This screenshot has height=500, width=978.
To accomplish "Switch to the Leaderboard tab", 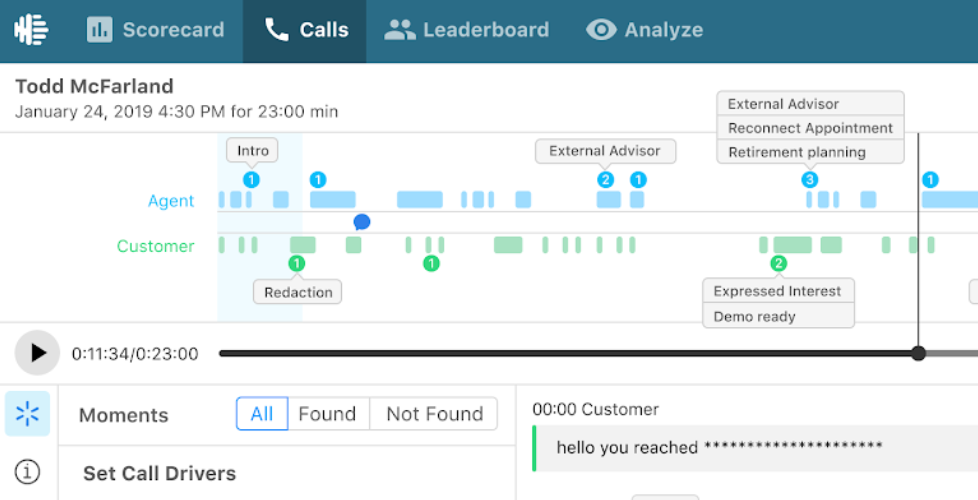I will click(467, 30).
